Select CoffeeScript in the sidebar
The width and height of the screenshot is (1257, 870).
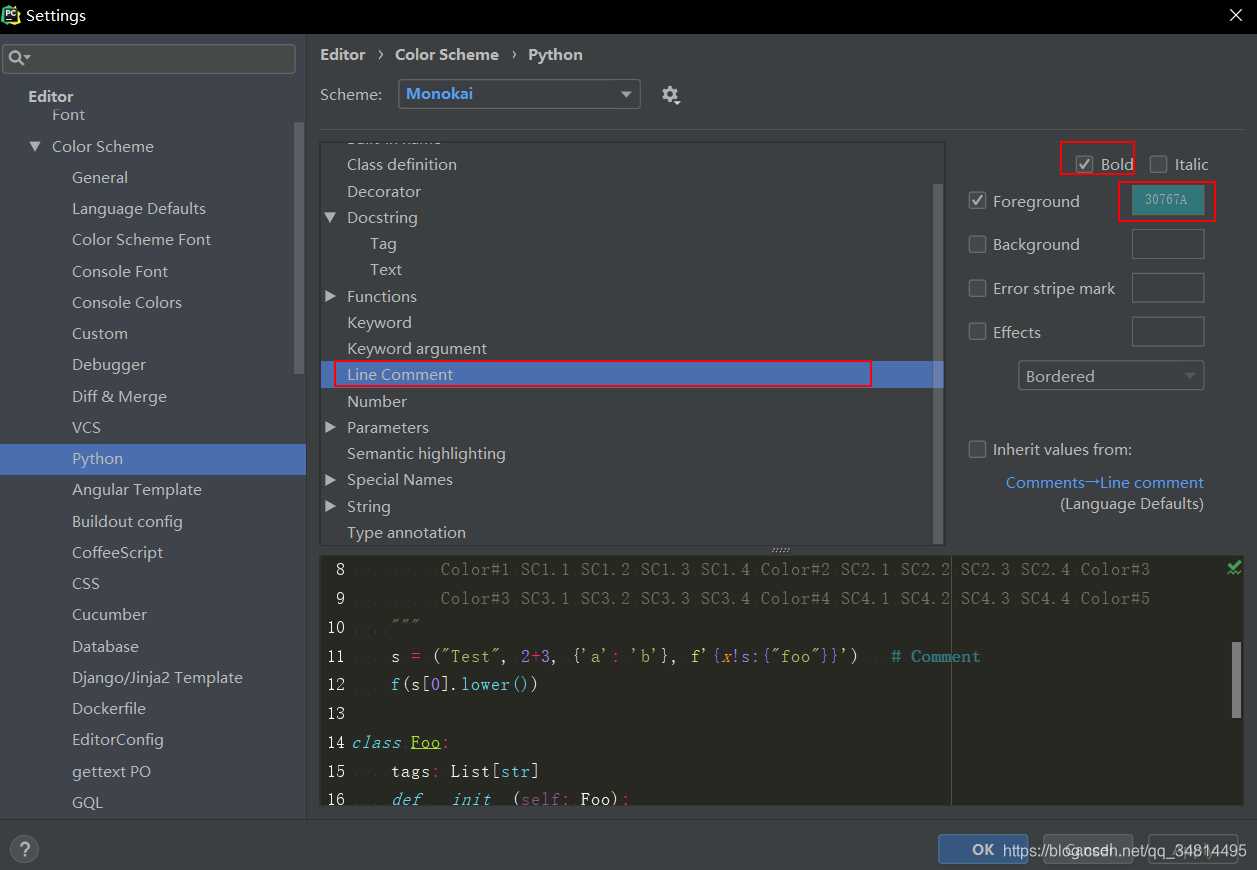coord(117,552)
